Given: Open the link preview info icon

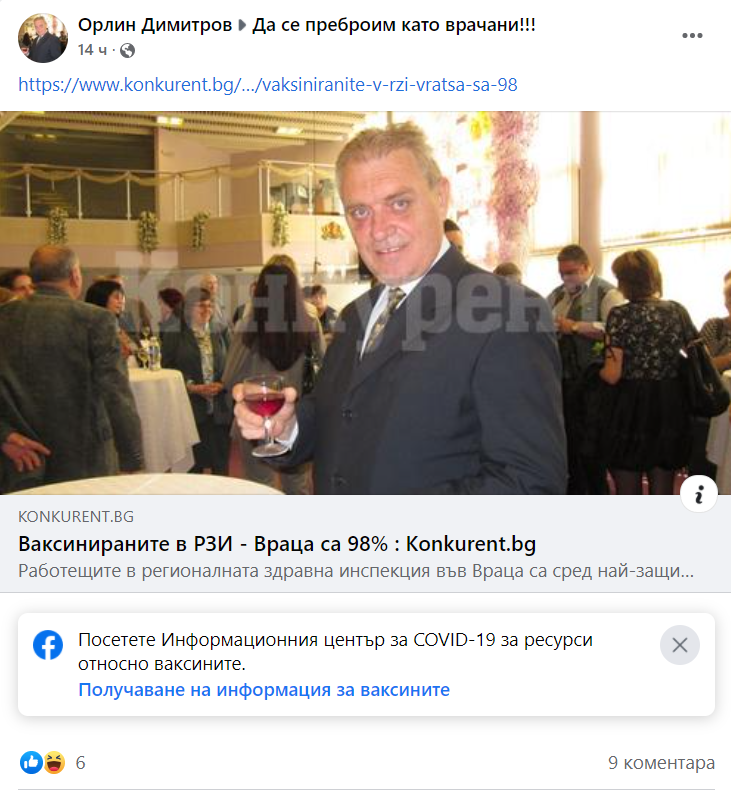Looking at the screenshot, I should click(699, 494).
